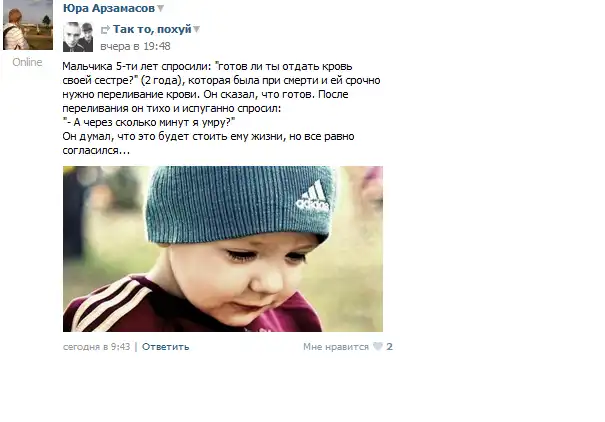The height and width of the screenshot is (422, 605).
Task: Expand the arrow beside Юра Арзамасов
Action: [161, 8]
